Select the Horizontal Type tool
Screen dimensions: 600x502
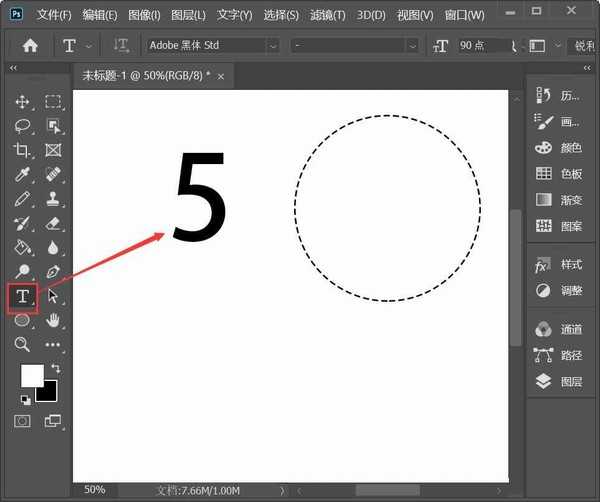(22, 296)
